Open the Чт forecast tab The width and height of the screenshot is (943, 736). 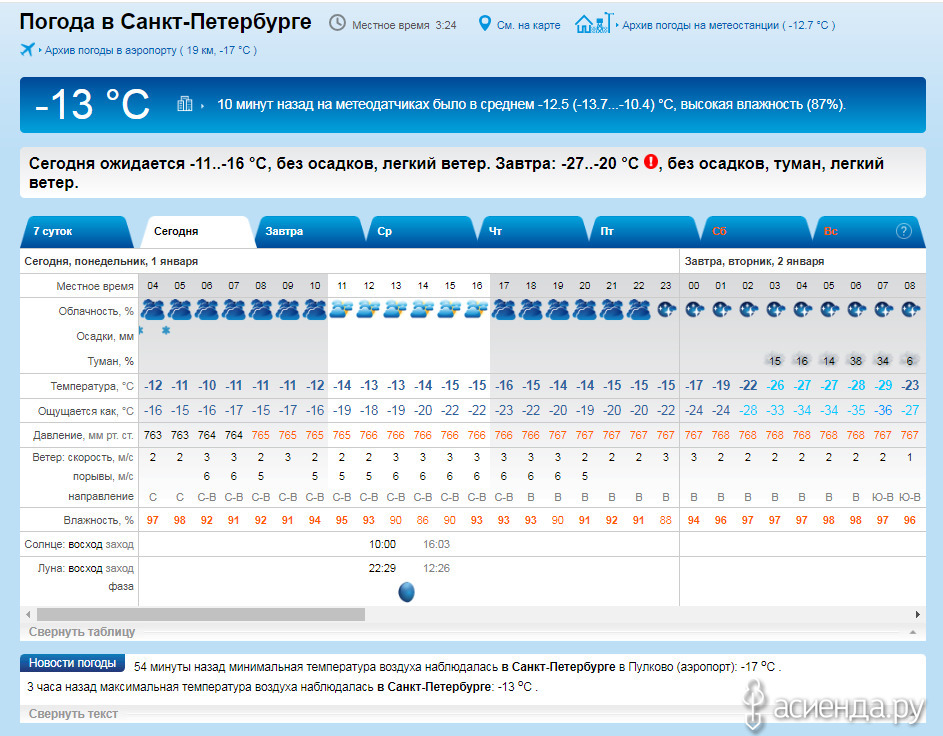tap(532, 232)
